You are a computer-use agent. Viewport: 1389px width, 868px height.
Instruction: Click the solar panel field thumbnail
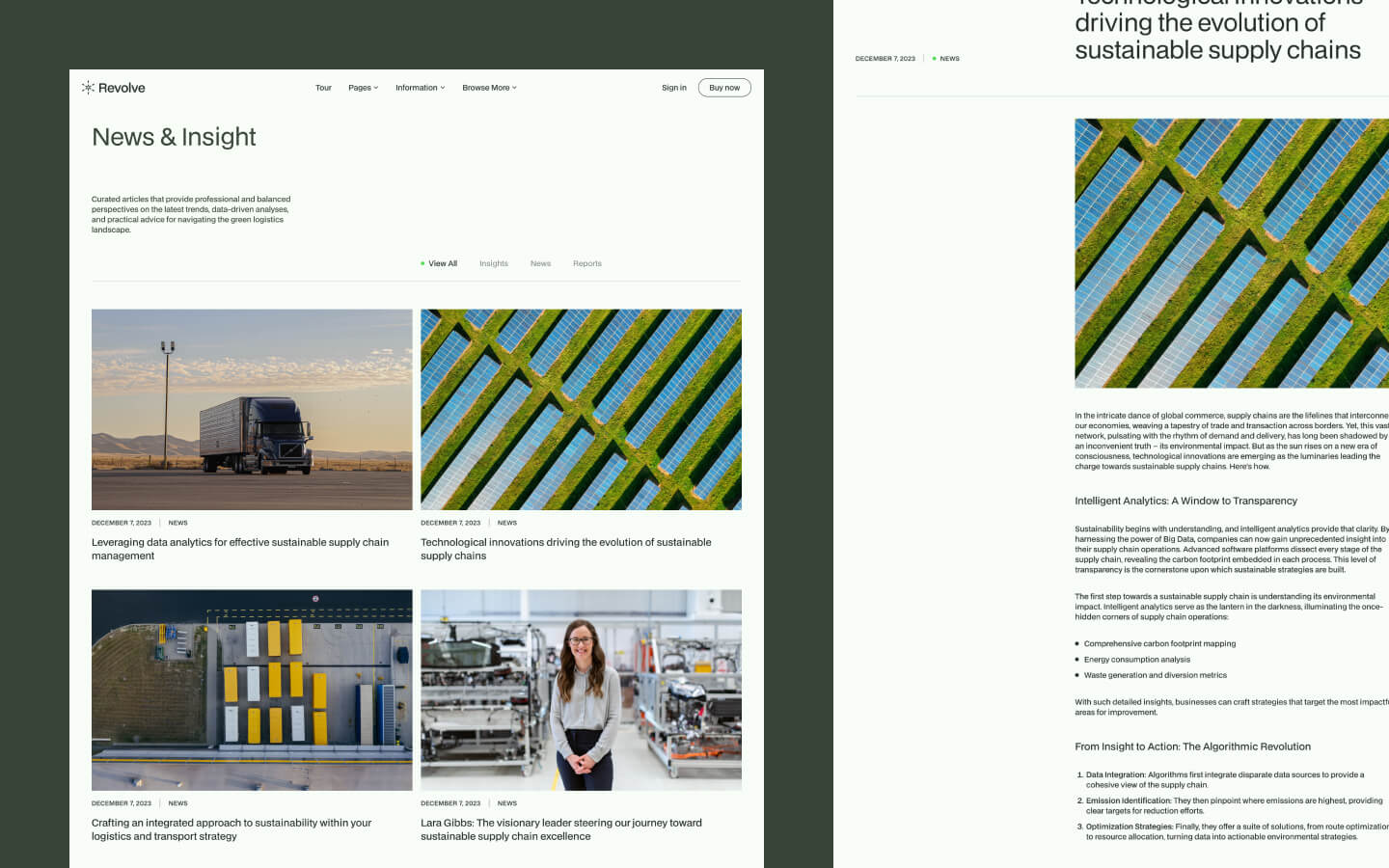pyautogui.click(x=581, y=409)
